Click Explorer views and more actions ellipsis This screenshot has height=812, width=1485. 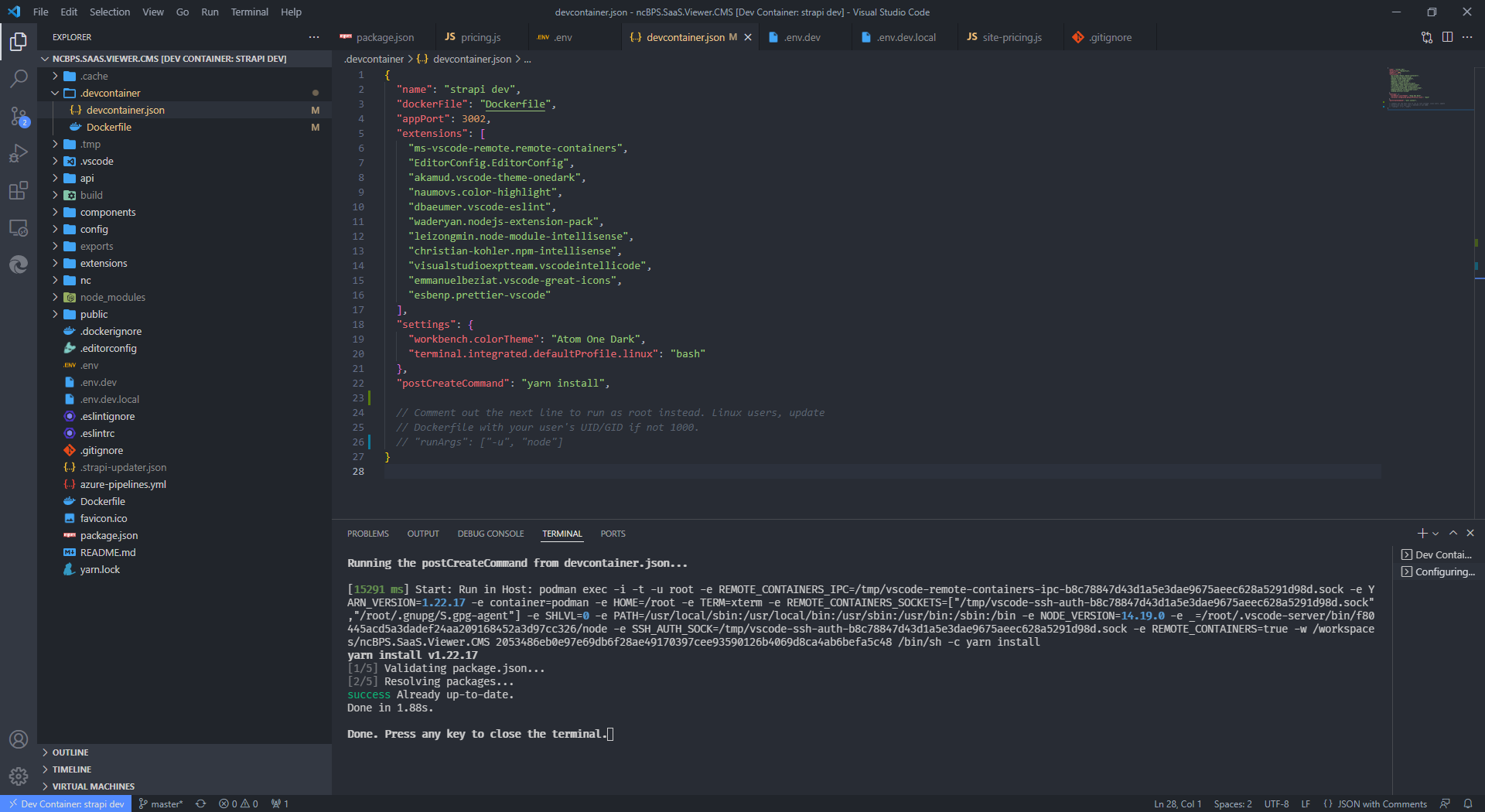click(x=313, y=37)
